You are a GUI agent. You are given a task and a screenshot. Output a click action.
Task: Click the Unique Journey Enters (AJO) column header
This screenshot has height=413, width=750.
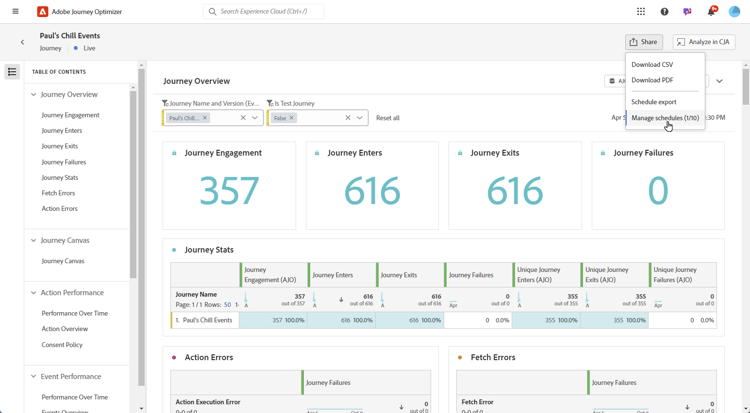pyautogui.click(x=546, y=275)
